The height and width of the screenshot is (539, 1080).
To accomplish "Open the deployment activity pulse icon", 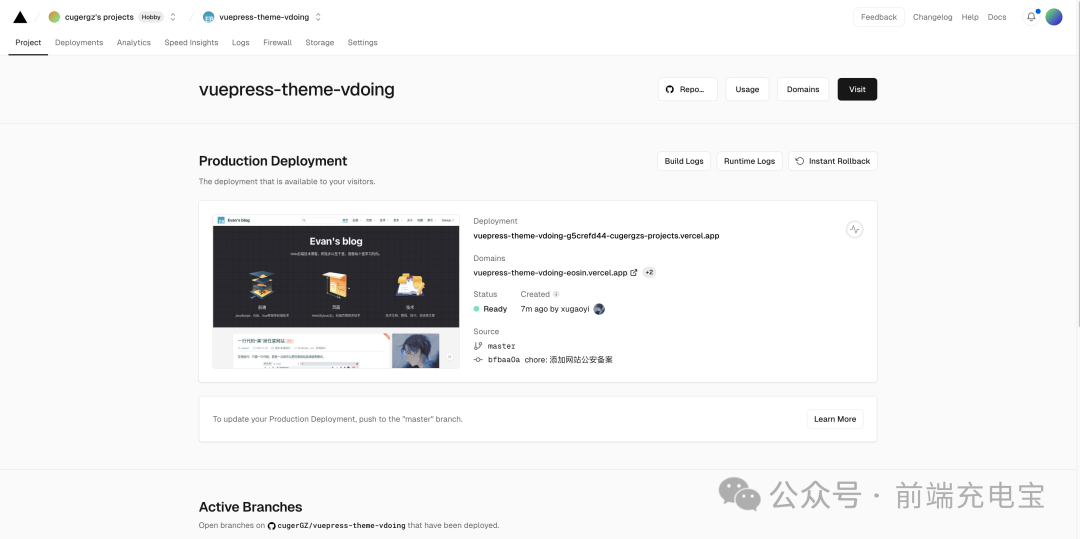I will [854, 229].
